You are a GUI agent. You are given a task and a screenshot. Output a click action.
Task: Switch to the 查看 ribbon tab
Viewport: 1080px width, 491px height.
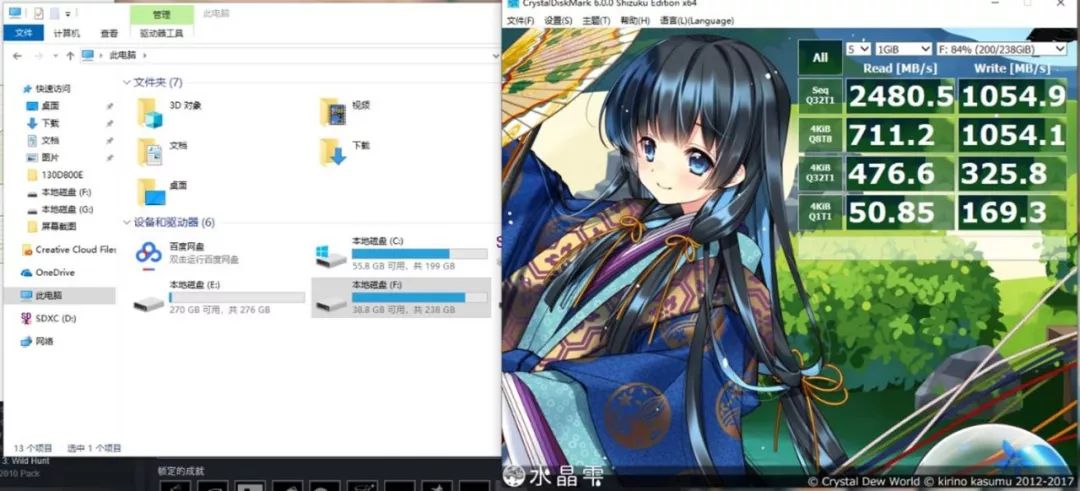[109, 33]
